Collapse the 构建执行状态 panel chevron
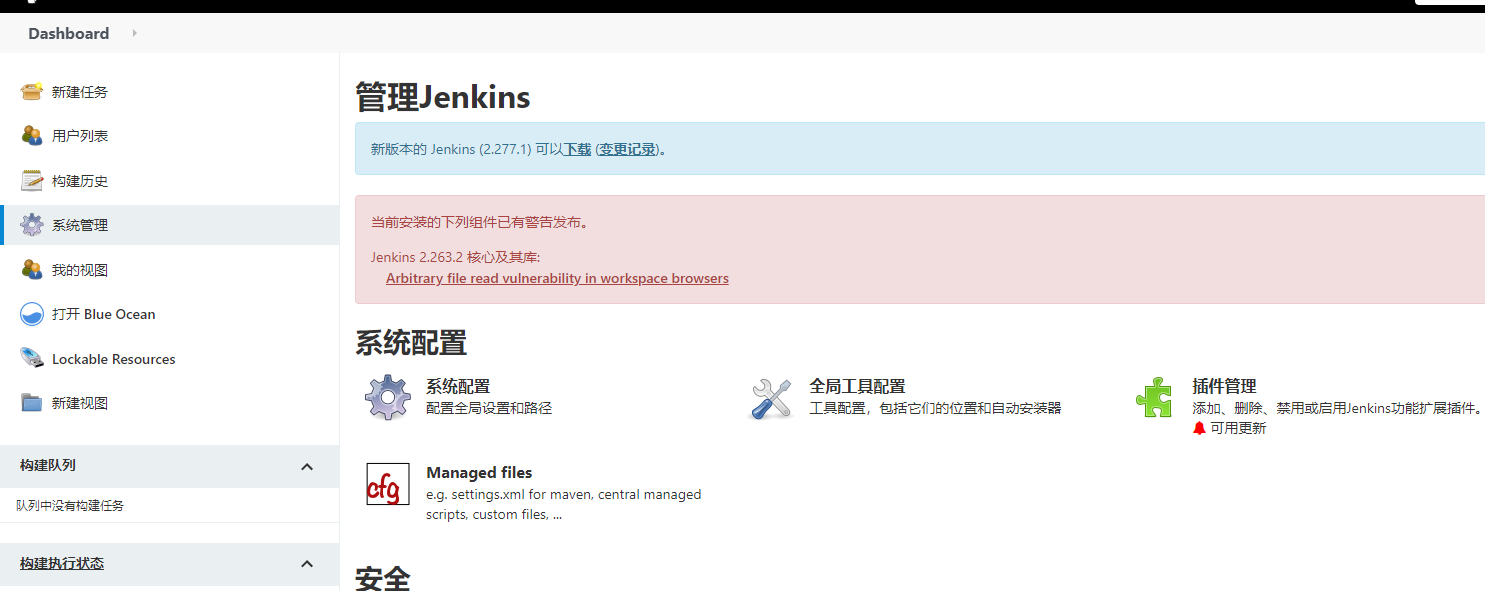The image size is (1485, 591). (307, 564)
